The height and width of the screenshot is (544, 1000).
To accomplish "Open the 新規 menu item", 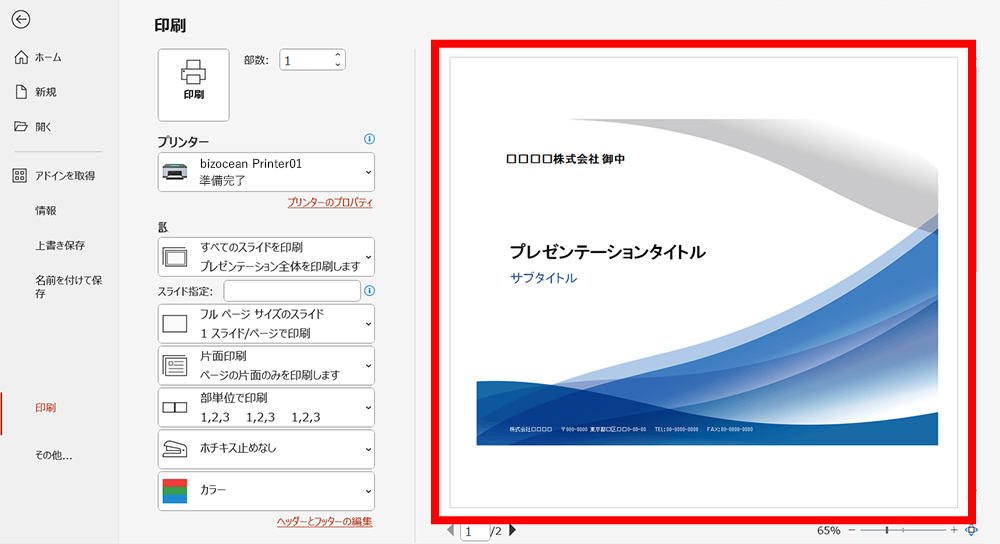I will point(36,92).
